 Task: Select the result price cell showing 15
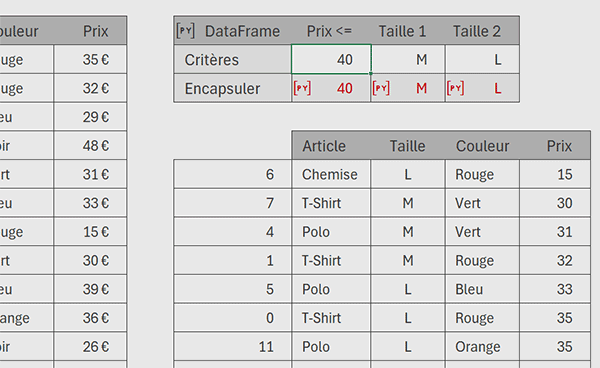[x=555, y=174]
